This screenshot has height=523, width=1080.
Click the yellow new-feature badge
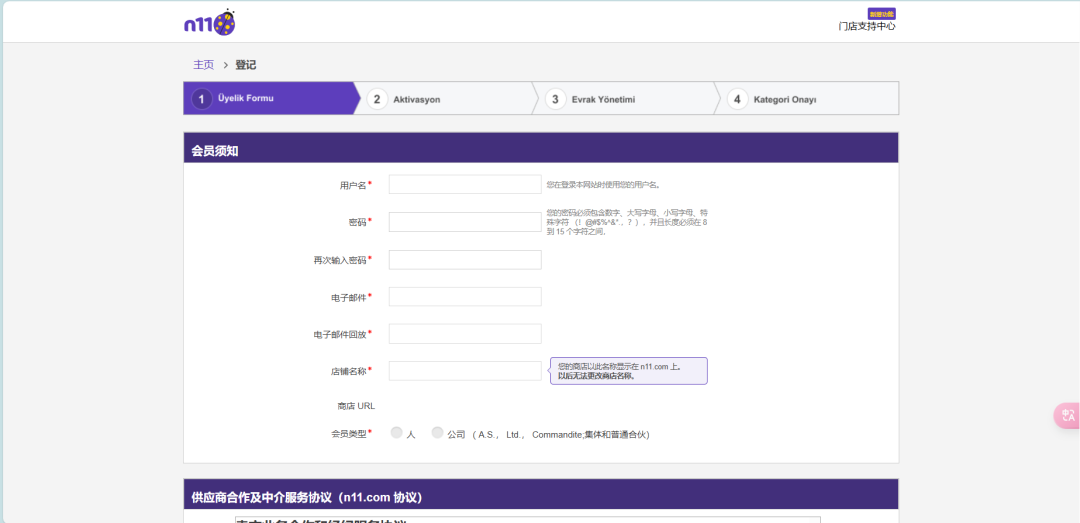(882, 13)
